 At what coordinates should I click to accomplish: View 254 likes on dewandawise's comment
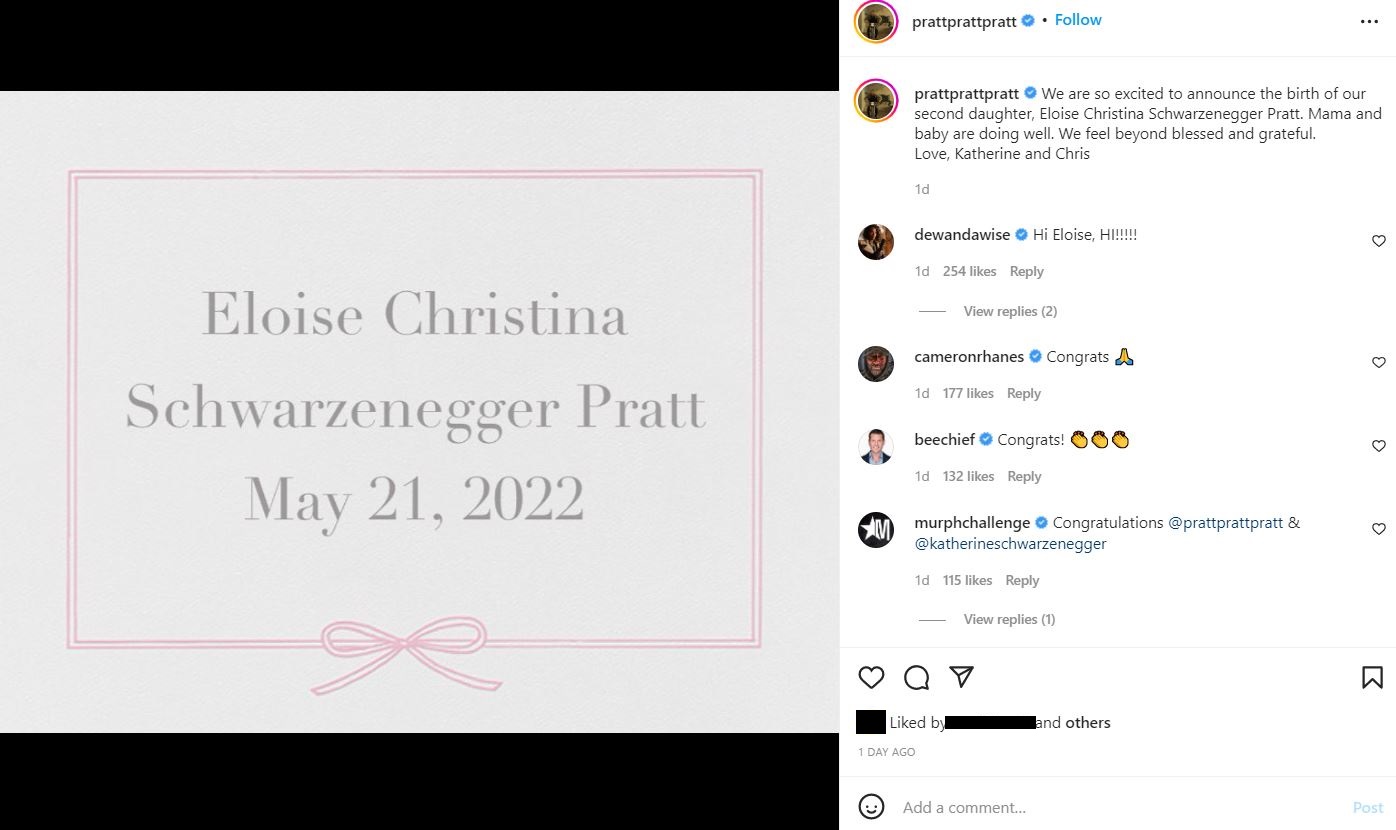[x=969, y=271]
